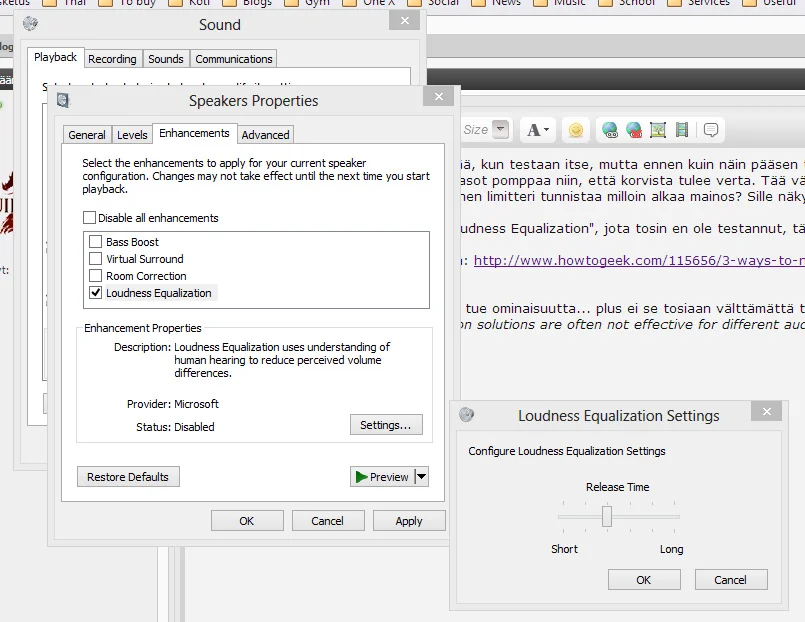
Task: Insert a smiley from the editor toolbar
Action: pyautogui.click(x=575, y=130)
